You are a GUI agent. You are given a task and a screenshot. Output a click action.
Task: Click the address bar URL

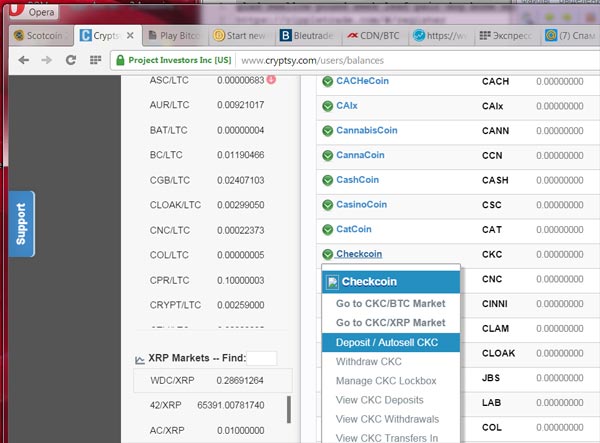click(312, 60)
